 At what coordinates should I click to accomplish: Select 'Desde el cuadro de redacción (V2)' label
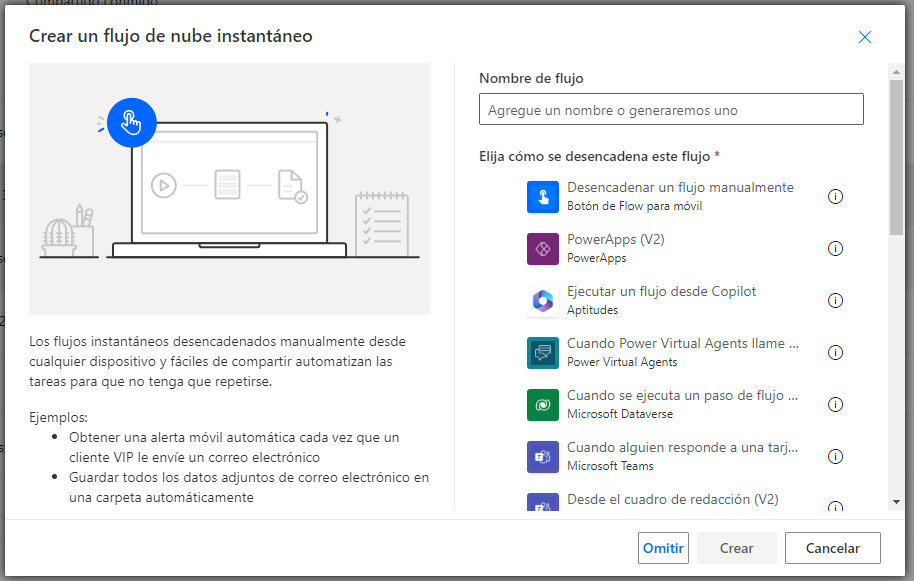coord(673,499)
